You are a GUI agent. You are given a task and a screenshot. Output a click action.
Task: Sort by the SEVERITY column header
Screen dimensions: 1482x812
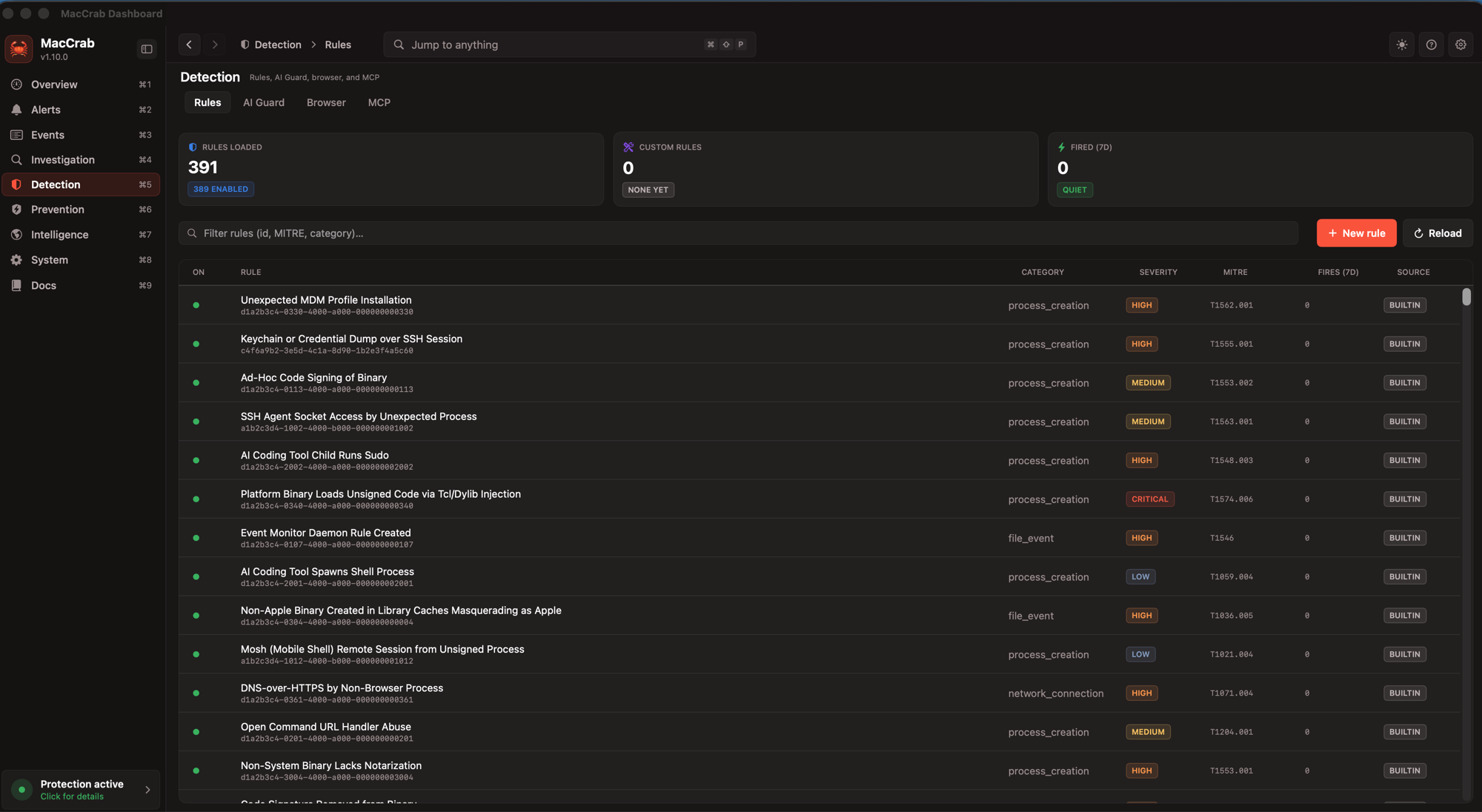(1158, 272)
